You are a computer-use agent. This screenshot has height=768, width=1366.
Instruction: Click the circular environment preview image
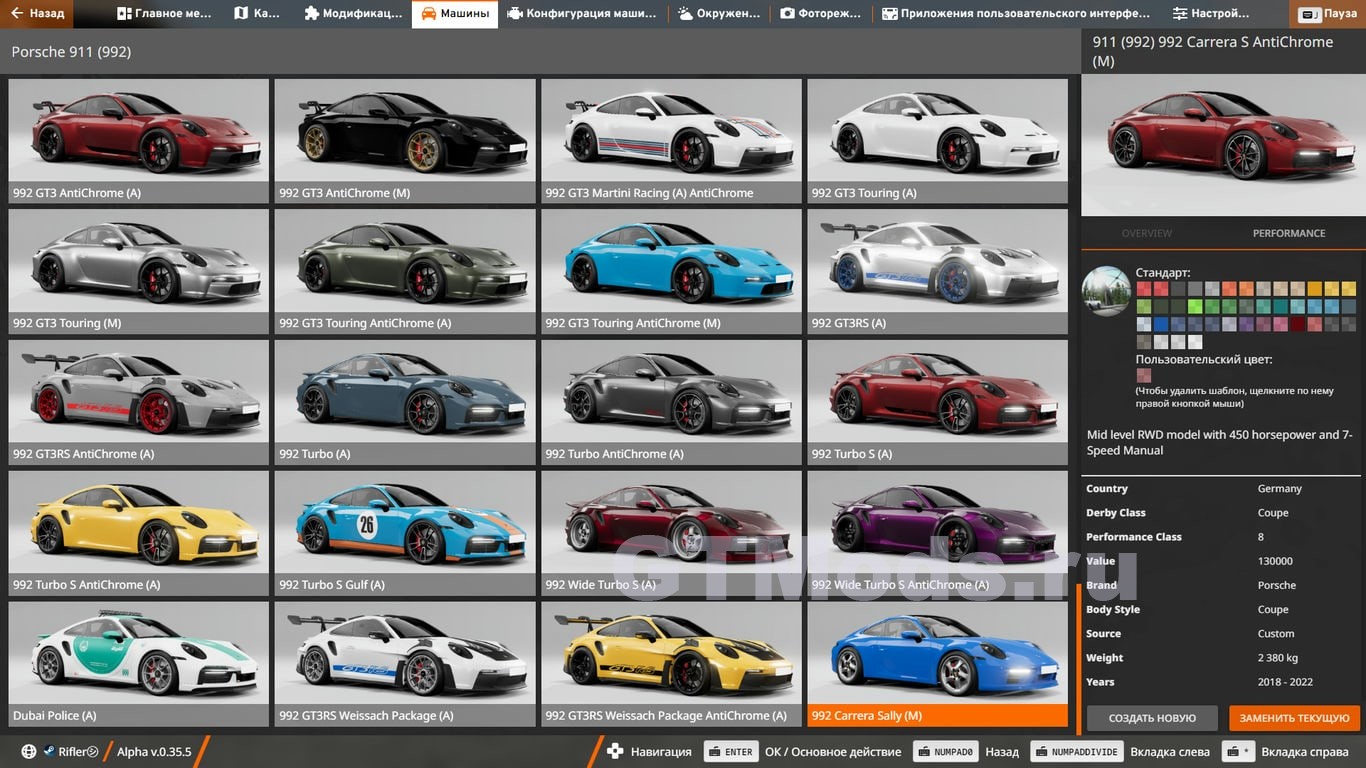click(1106, 292)
